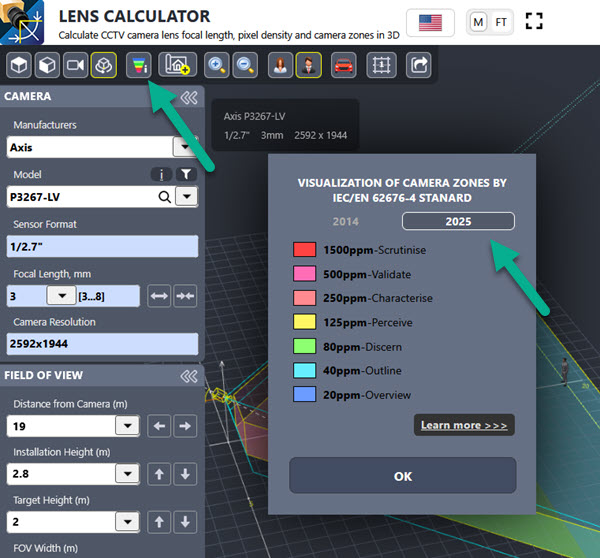Click the magenta 500ppm Validate swatch
The width and height of the screenshot is (600, 558).
(x=305, y=274)
